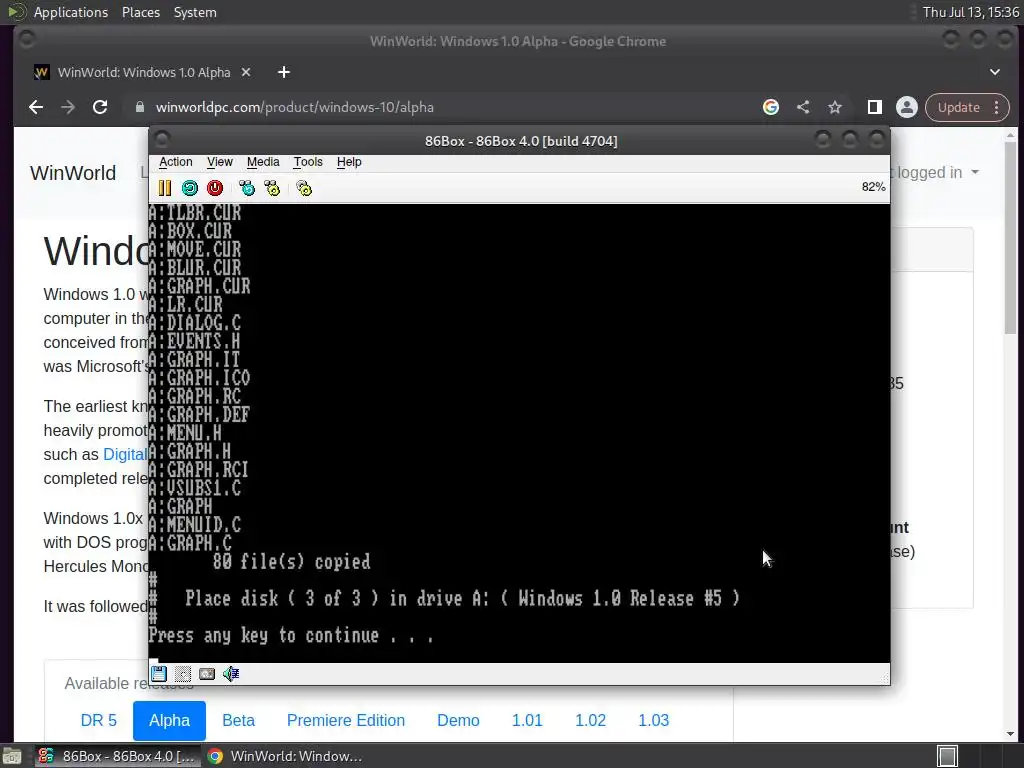Click inside the emulated DOS screen
The height and width of the screenshot is (768, 1024).
click(x=519, y=433)
